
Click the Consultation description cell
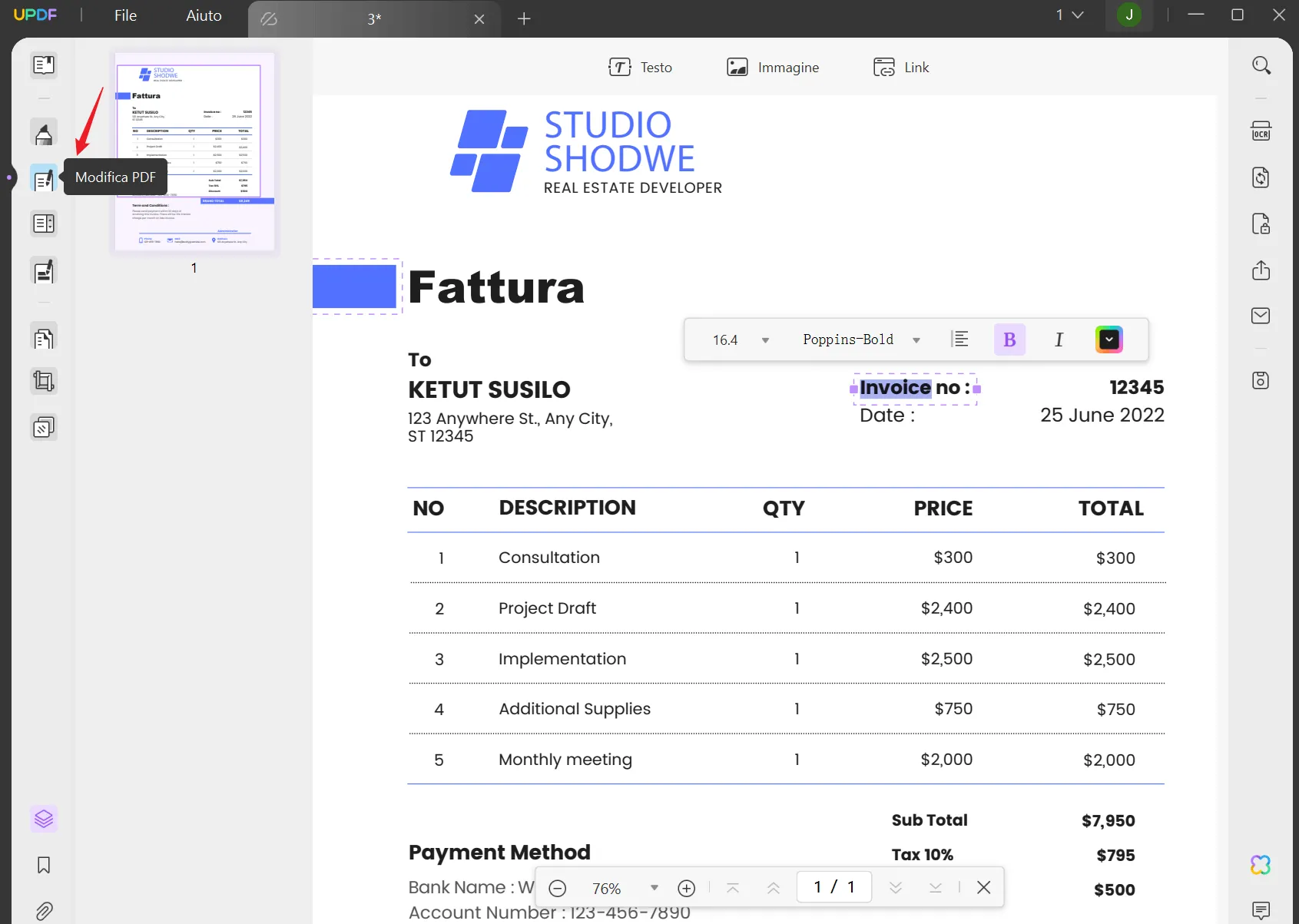pyautogui.click(x=549, y=558)
